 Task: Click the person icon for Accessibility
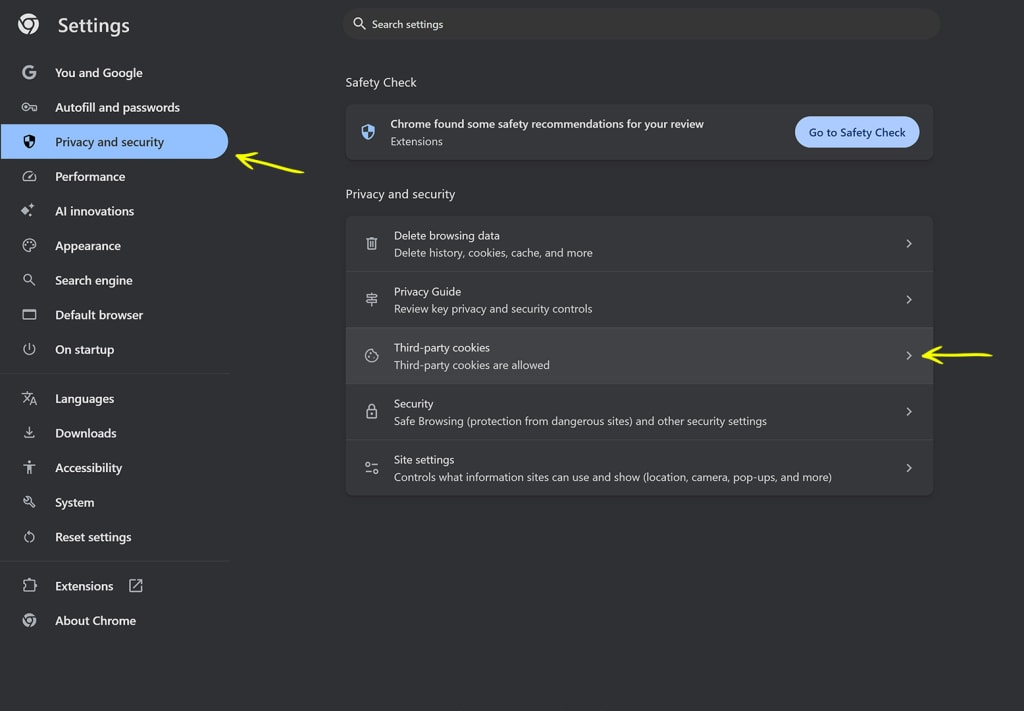(29, 467)
